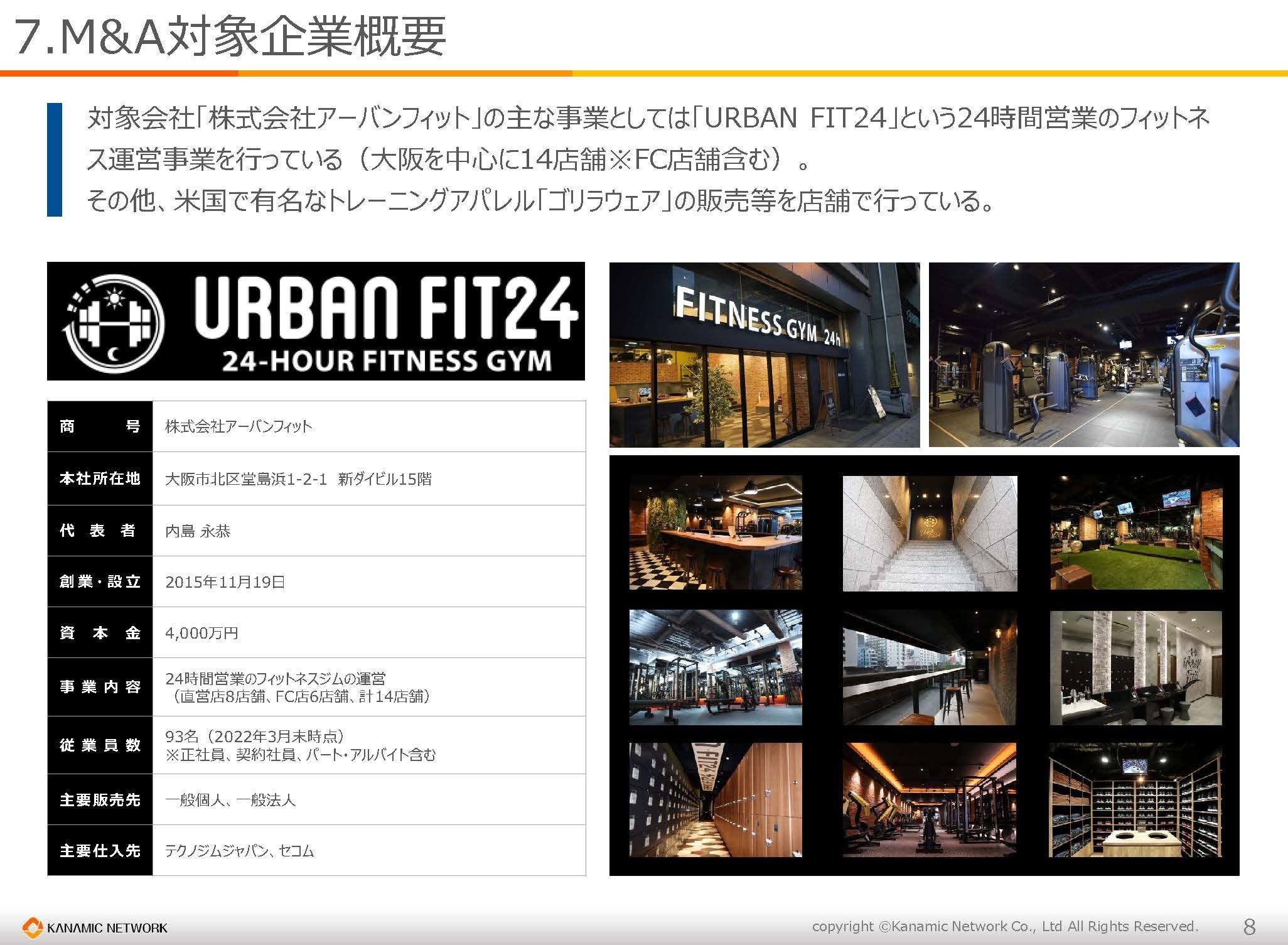
Task: Click the green turf training area photo
Action: pos(1136,532)
